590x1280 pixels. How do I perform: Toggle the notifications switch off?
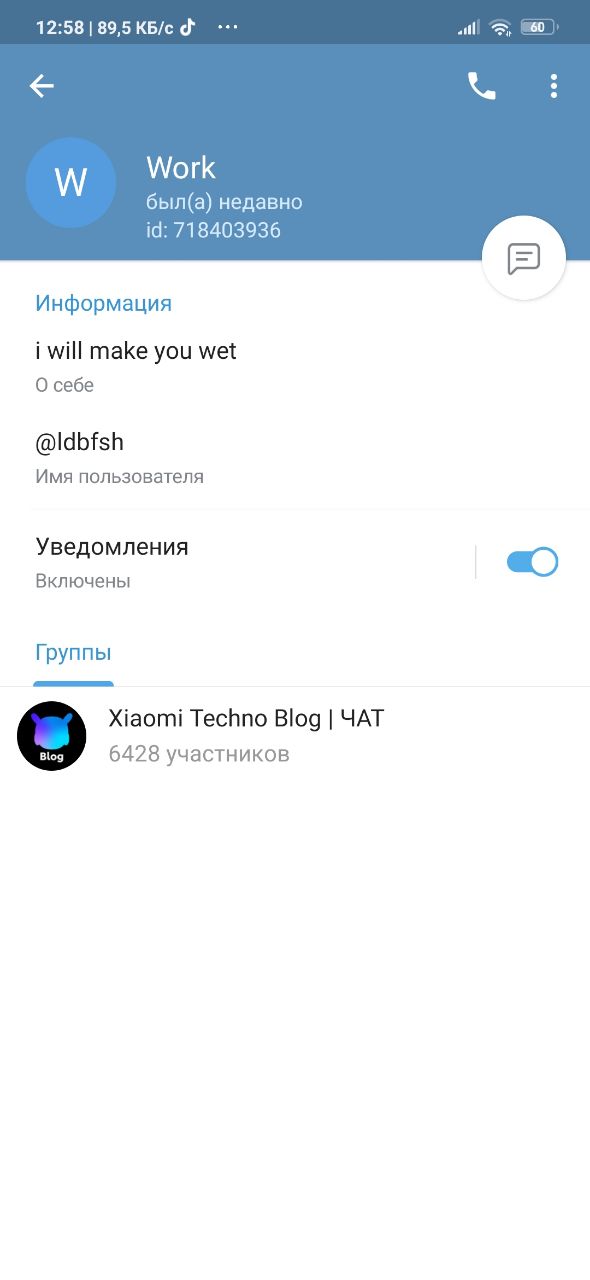click(x=532, y=562)
